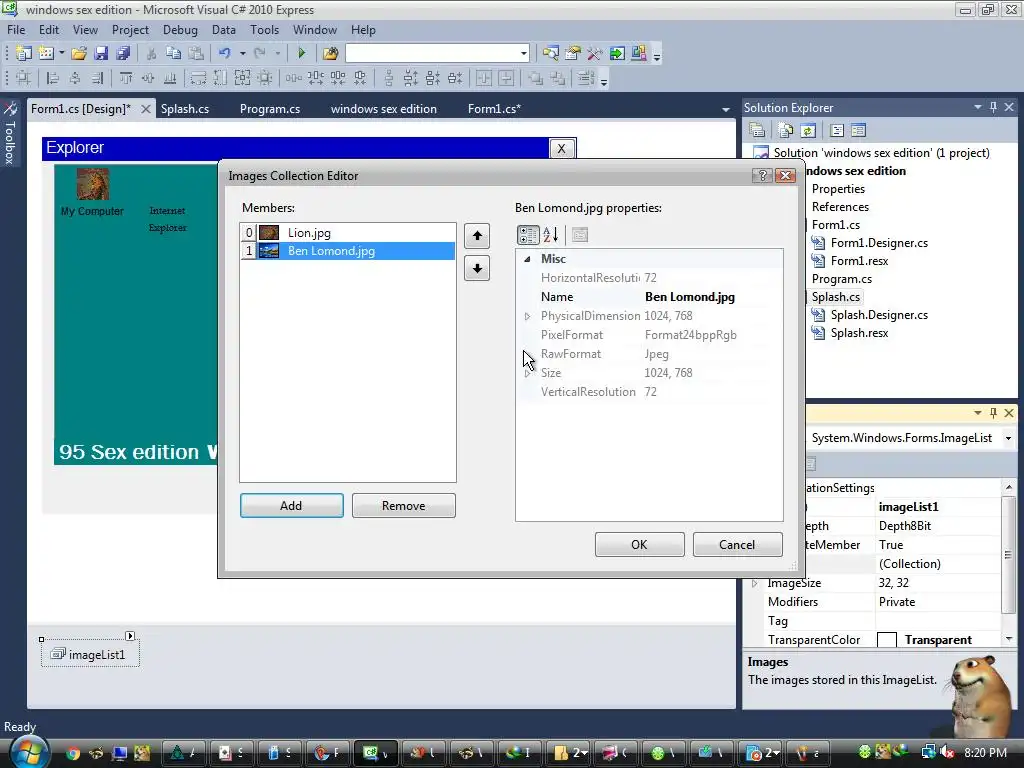1024x768 pixels.
Task: Click the Redo arrow icon
Action: pyautogui.click(x=260, y=54)
